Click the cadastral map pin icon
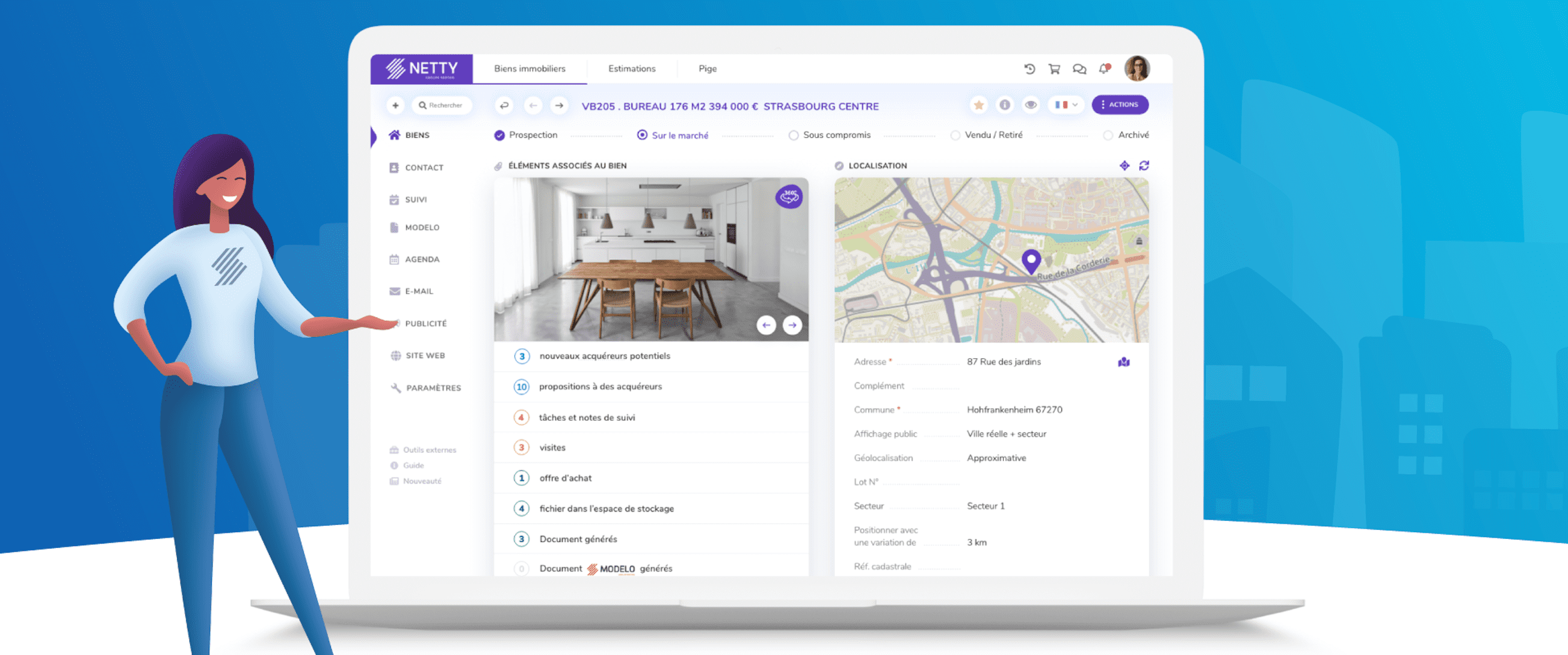 pyautogui.click(x=1125, y=361)
